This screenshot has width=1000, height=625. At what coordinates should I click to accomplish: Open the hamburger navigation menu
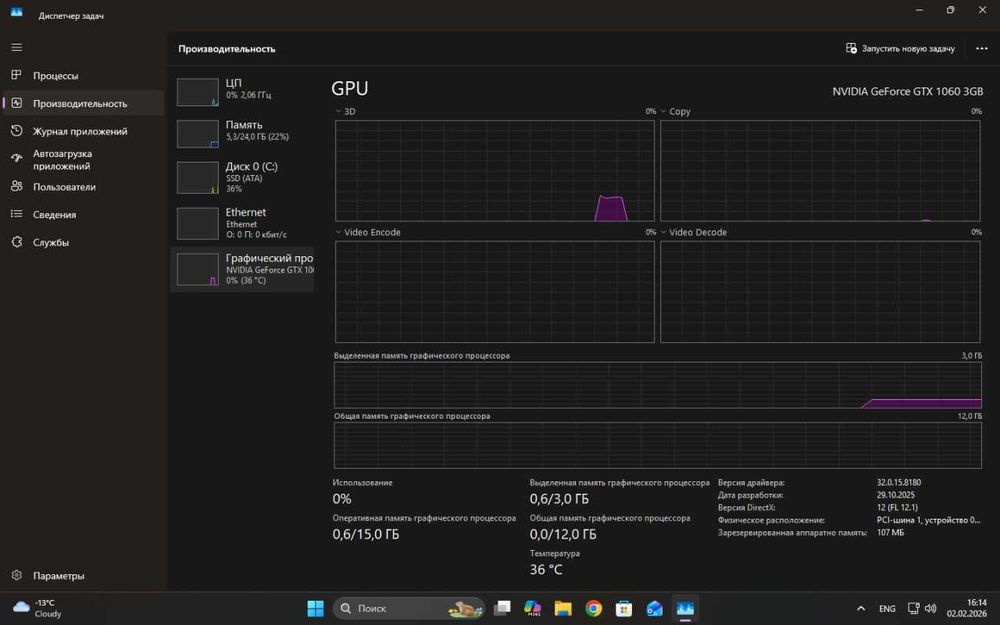click(x=17, y=47)
